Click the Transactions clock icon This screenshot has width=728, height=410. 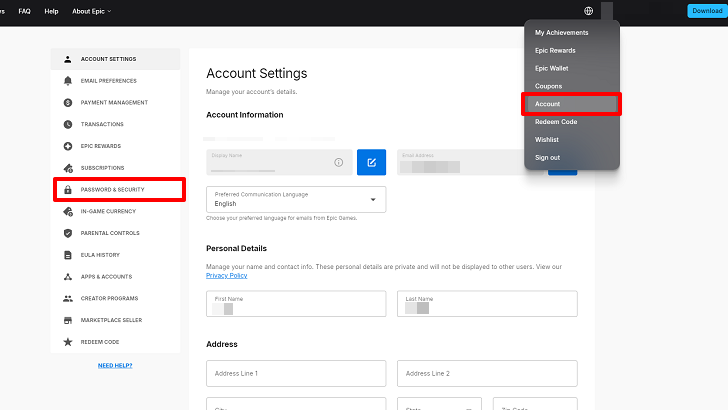tap(68, 124)
